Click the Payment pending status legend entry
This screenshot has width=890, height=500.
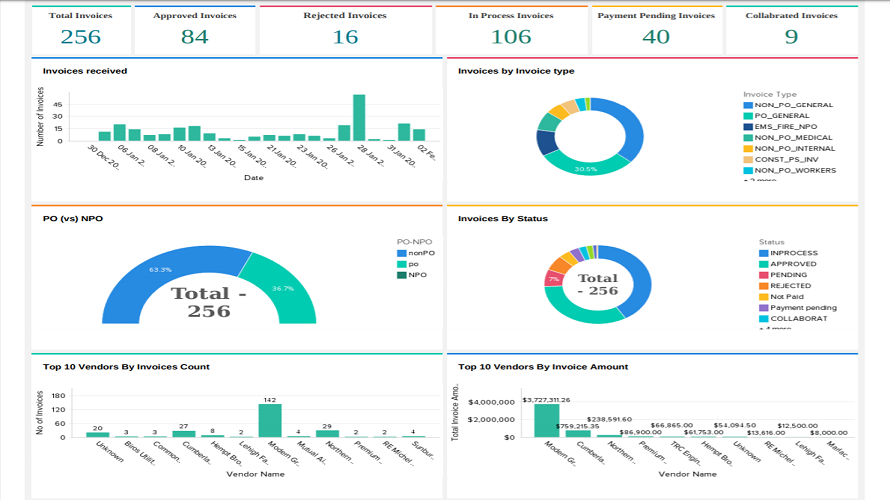pyautogui.click(x=798, y=308)
